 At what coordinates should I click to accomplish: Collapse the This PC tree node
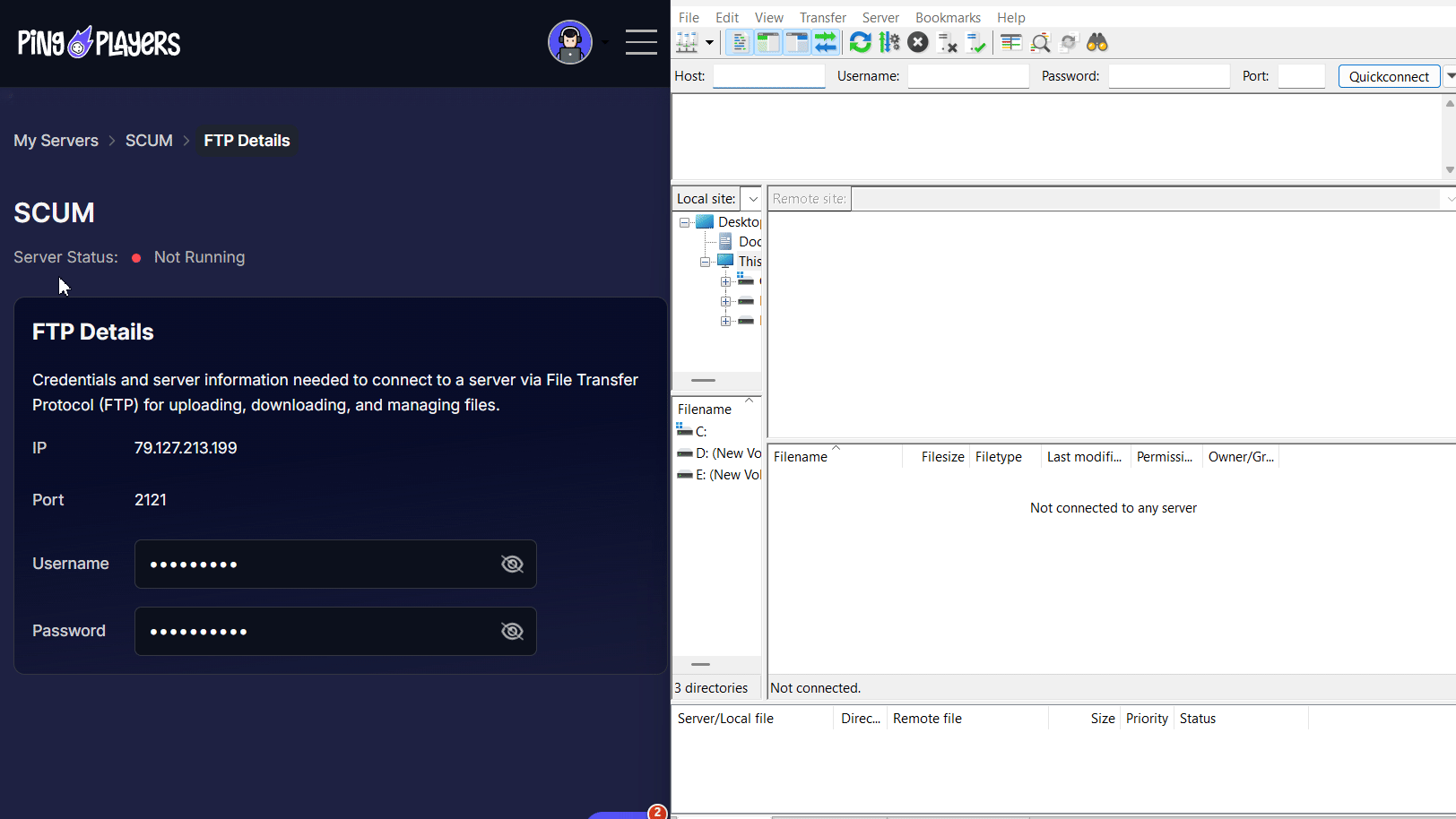pos(705,262)
